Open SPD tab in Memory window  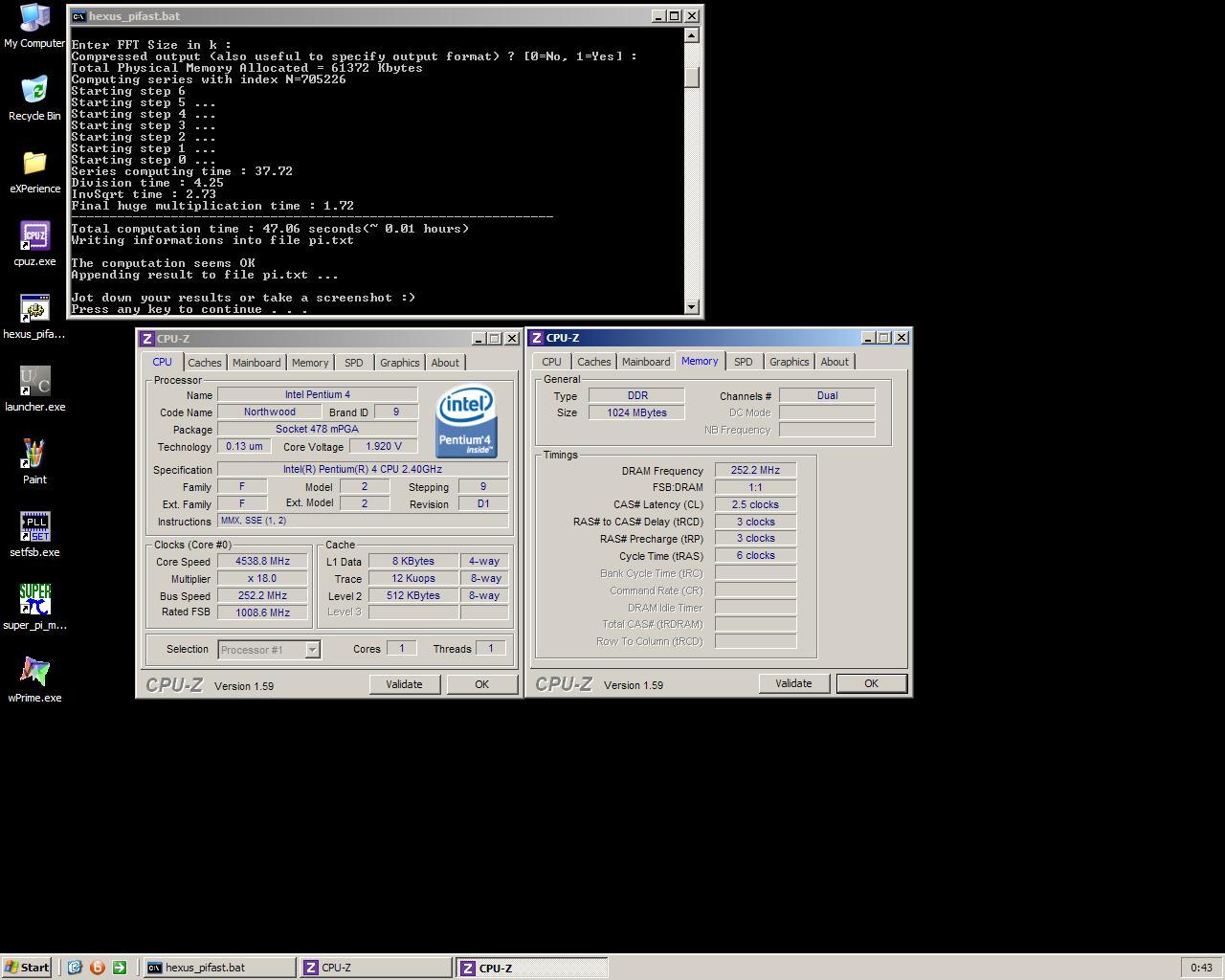tap(743, 362)
